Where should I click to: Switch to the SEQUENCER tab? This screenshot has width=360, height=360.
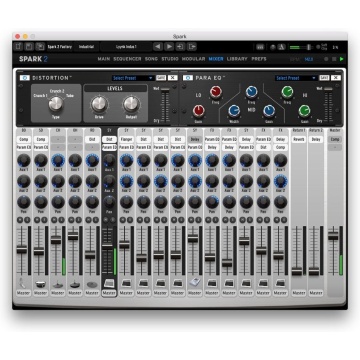coord(127,59)
